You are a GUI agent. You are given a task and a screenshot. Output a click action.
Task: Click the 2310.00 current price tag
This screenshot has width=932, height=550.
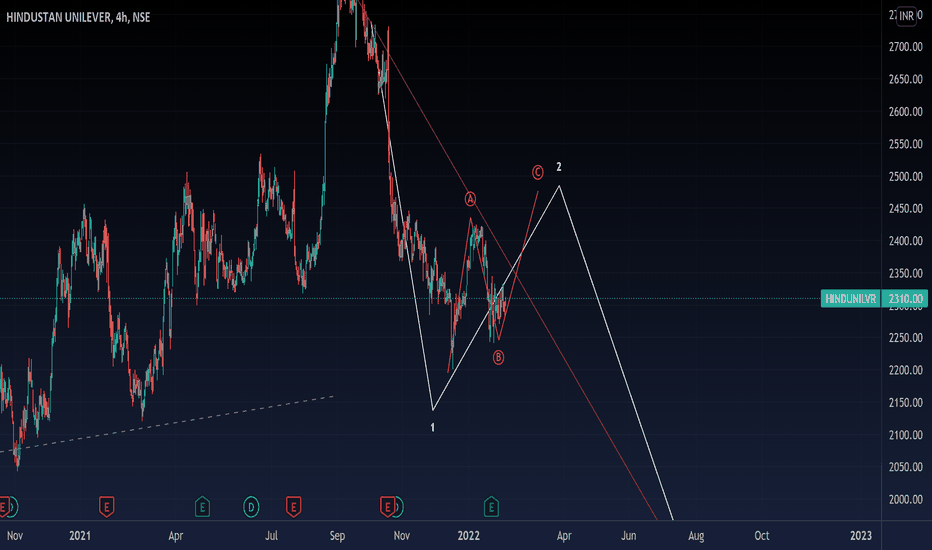tap(905, 298)
